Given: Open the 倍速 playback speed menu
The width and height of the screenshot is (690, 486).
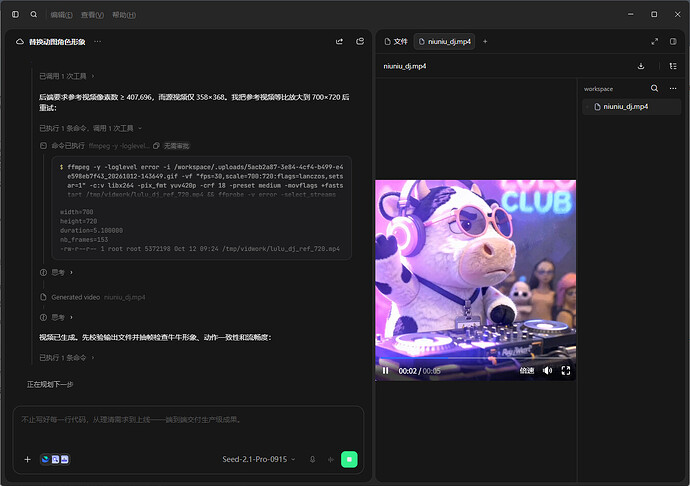Looking at the screenshot, I should (x=526, y=371).
